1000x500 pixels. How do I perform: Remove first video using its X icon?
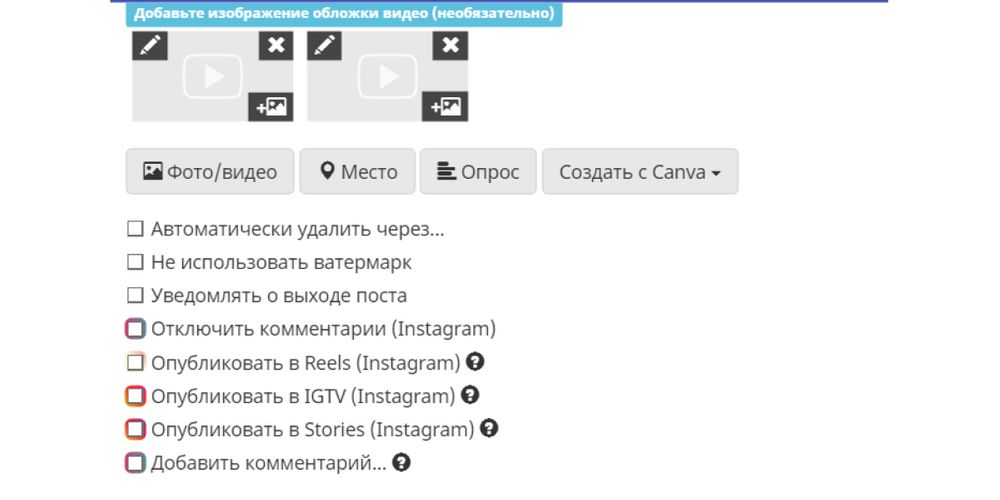[276, 46]
